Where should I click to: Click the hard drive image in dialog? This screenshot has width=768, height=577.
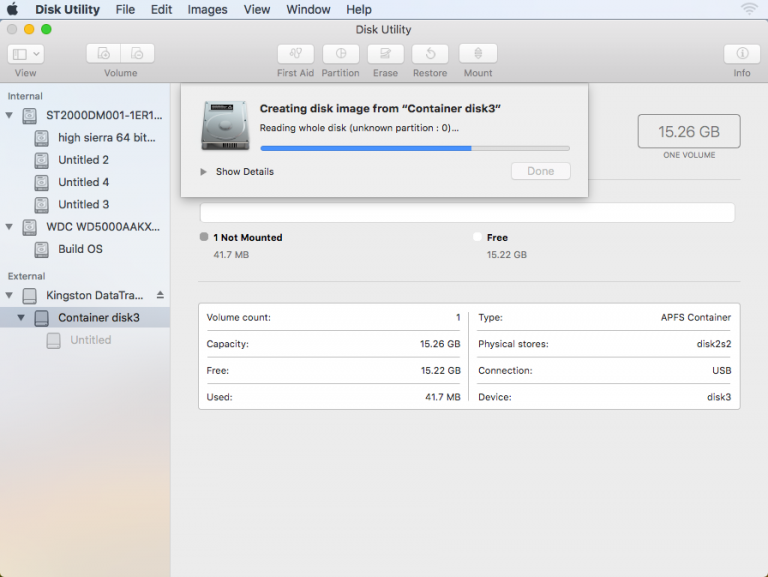(x=225, y=125)
